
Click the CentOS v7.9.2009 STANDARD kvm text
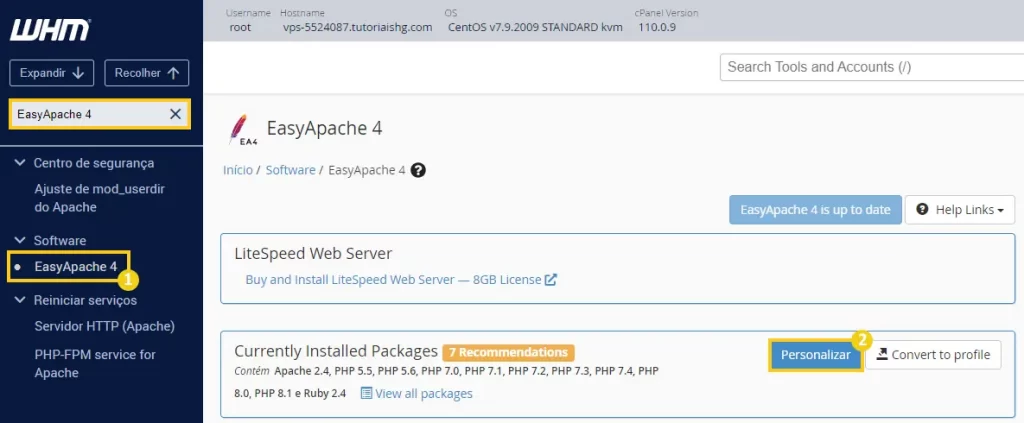pos(536,27)
